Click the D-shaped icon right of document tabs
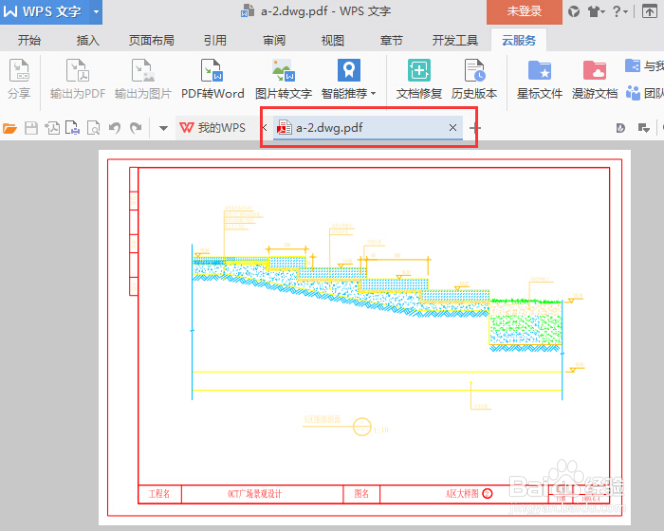The width and height of the screenshot is (664, 531). pos(620,128)
